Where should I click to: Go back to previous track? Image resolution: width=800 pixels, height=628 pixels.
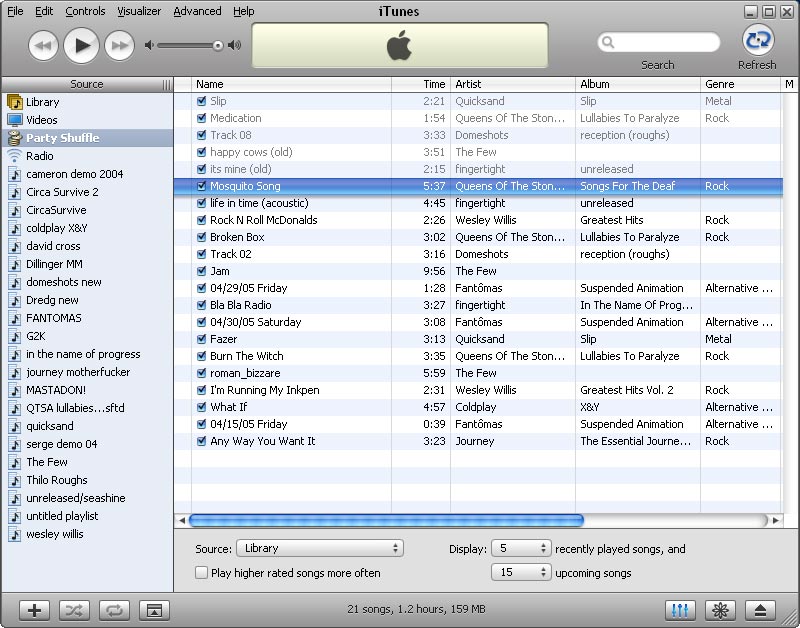click(x=43, y=45)
